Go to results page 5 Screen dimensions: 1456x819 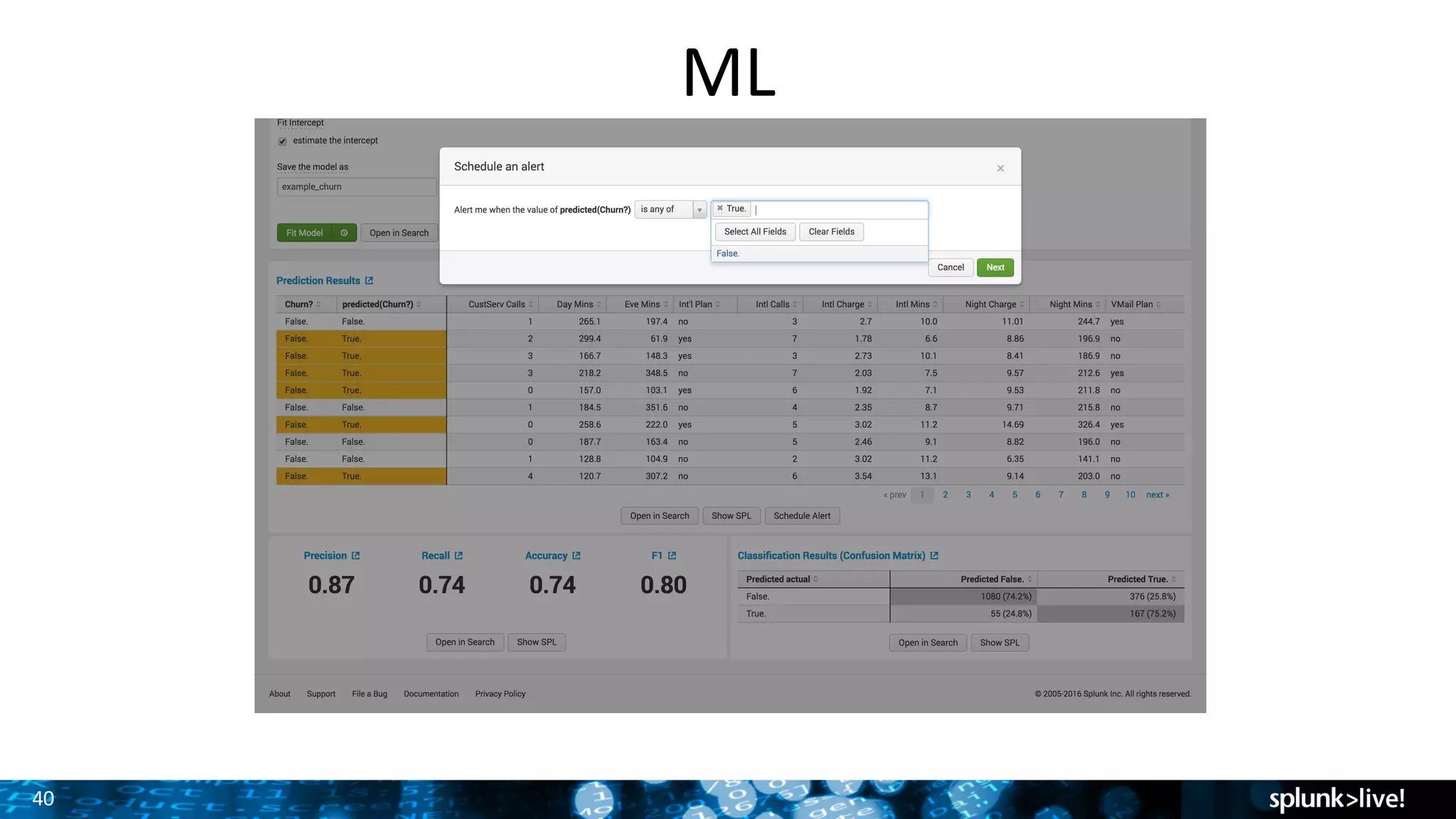tap(1015, 495)
